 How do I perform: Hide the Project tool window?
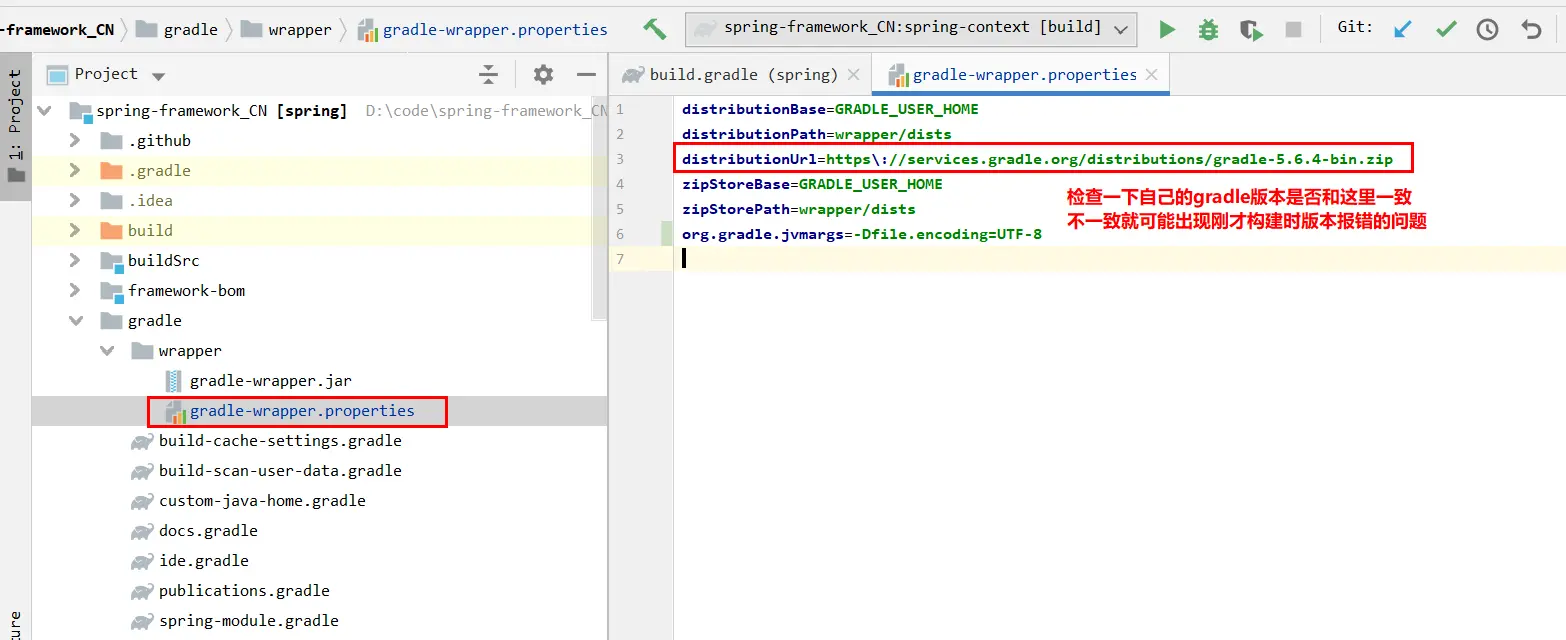tap(587, 74)
